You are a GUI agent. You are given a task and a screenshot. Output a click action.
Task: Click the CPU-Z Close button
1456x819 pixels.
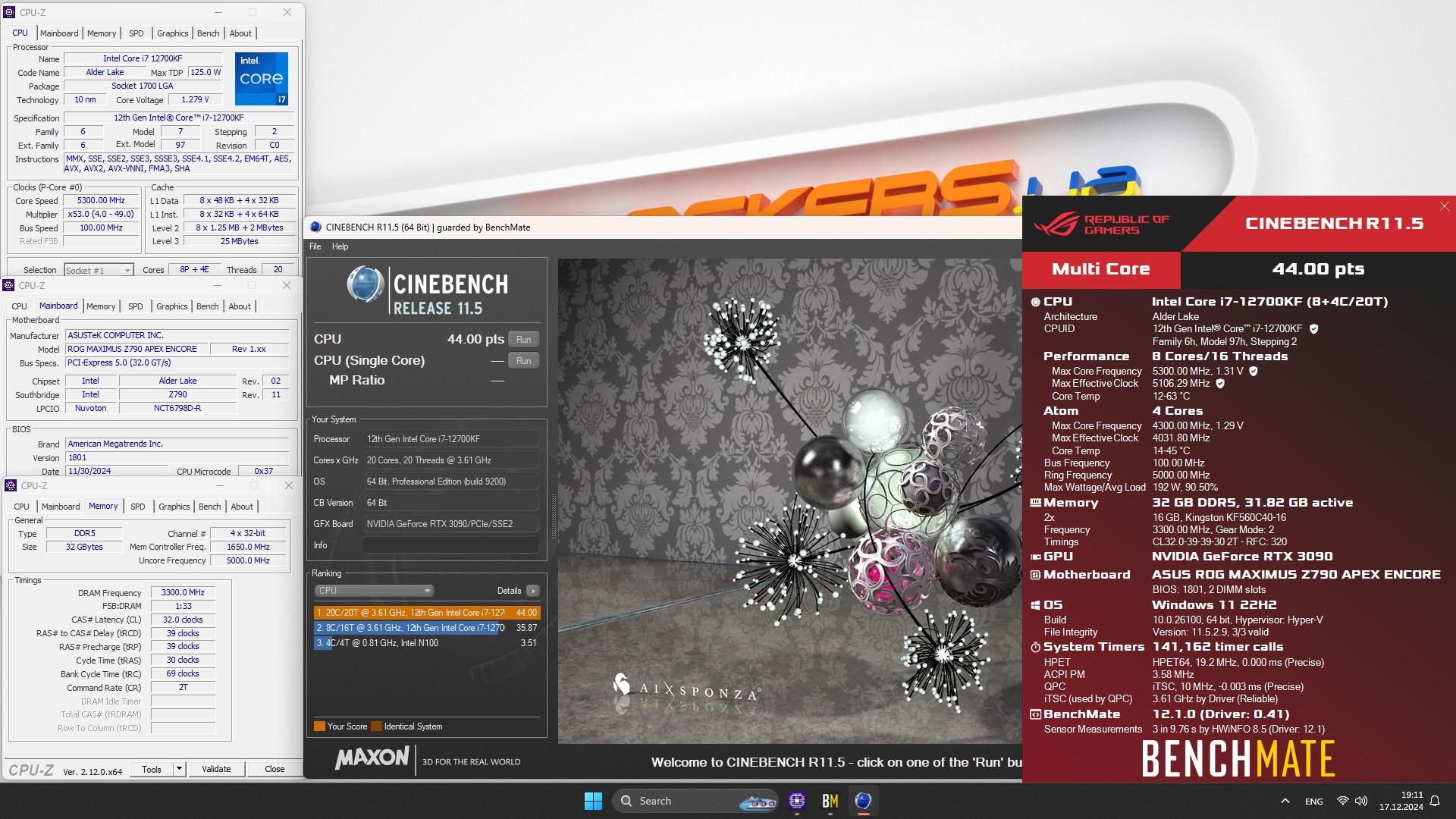275,769
